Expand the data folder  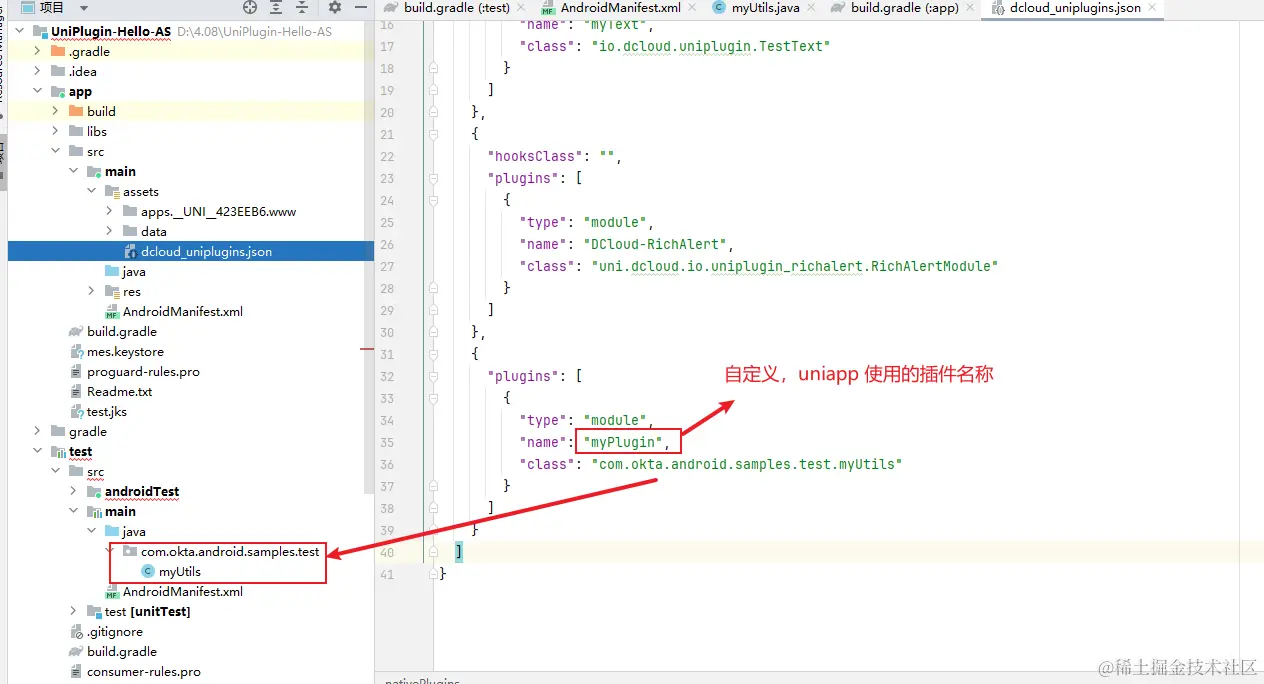tap(110, 231)
